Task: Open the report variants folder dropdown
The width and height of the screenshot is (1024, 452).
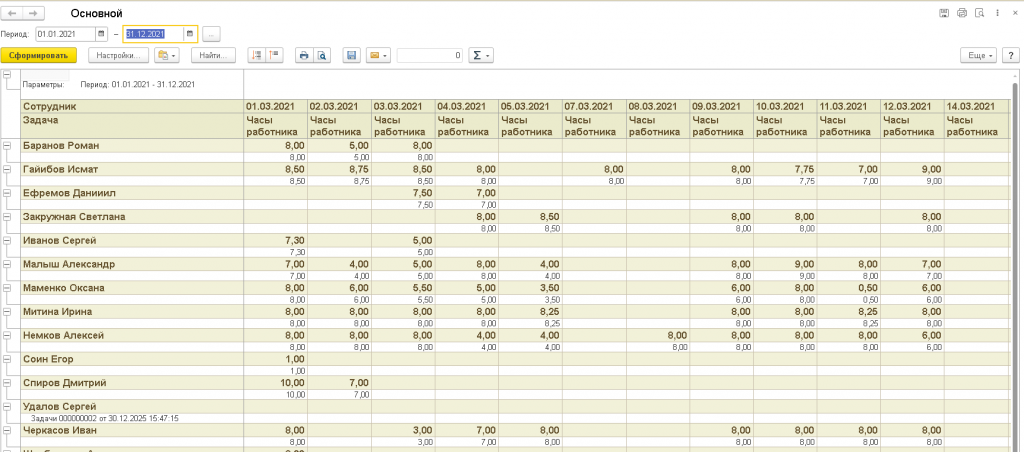Action: pyautogui.click(x=167, y=56)
